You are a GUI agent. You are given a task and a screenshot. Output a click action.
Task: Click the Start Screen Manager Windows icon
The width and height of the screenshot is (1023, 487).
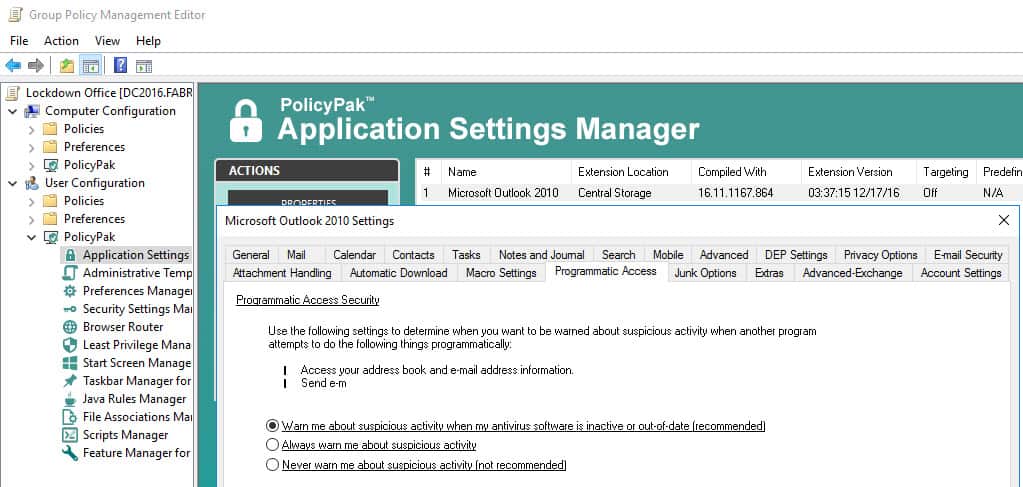point(70,363)
